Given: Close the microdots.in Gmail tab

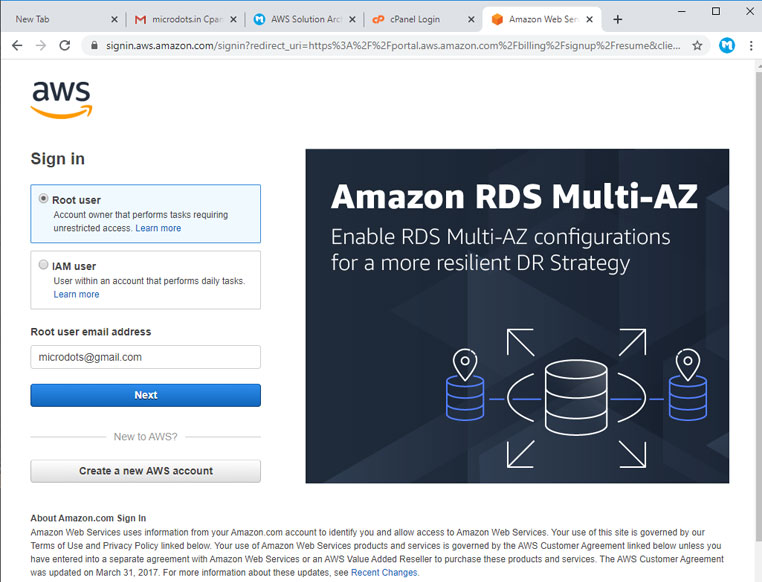Looking at the screenshot, I should tap(233, 19).
